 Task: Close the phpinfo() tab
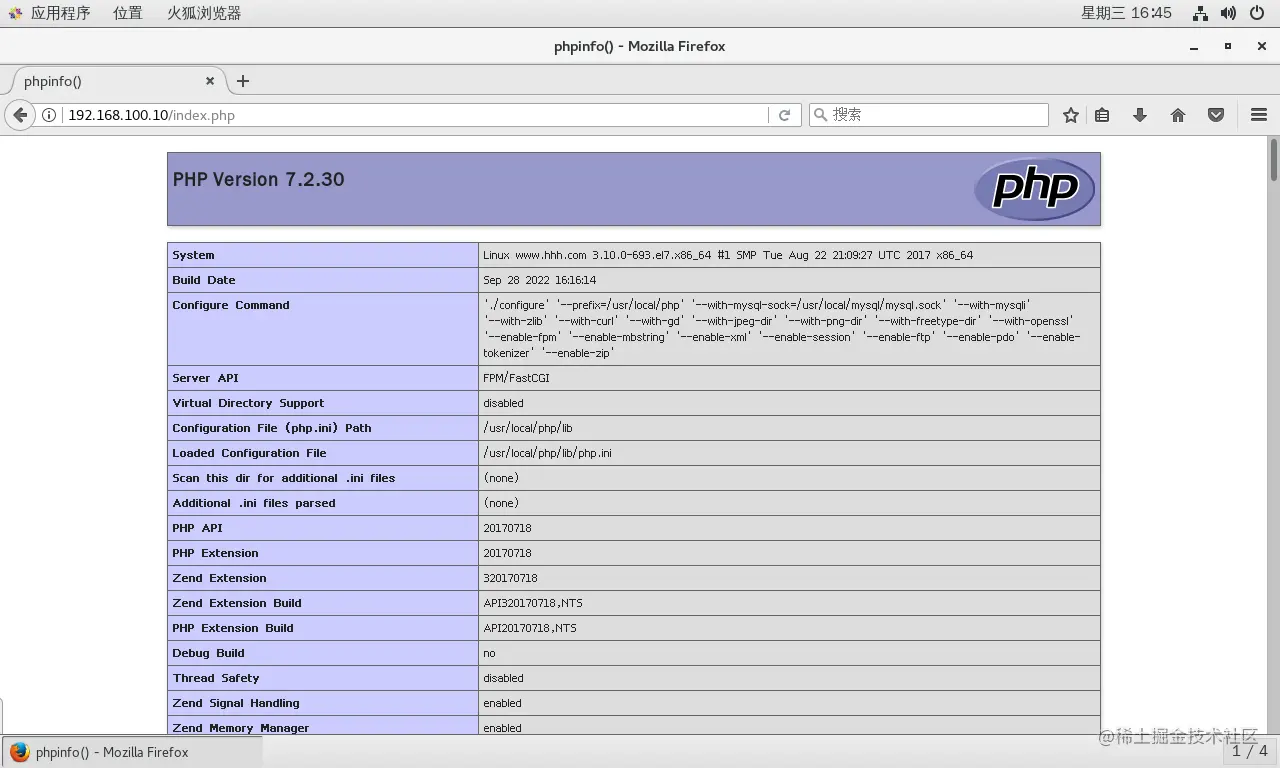(x=210, y=81)
